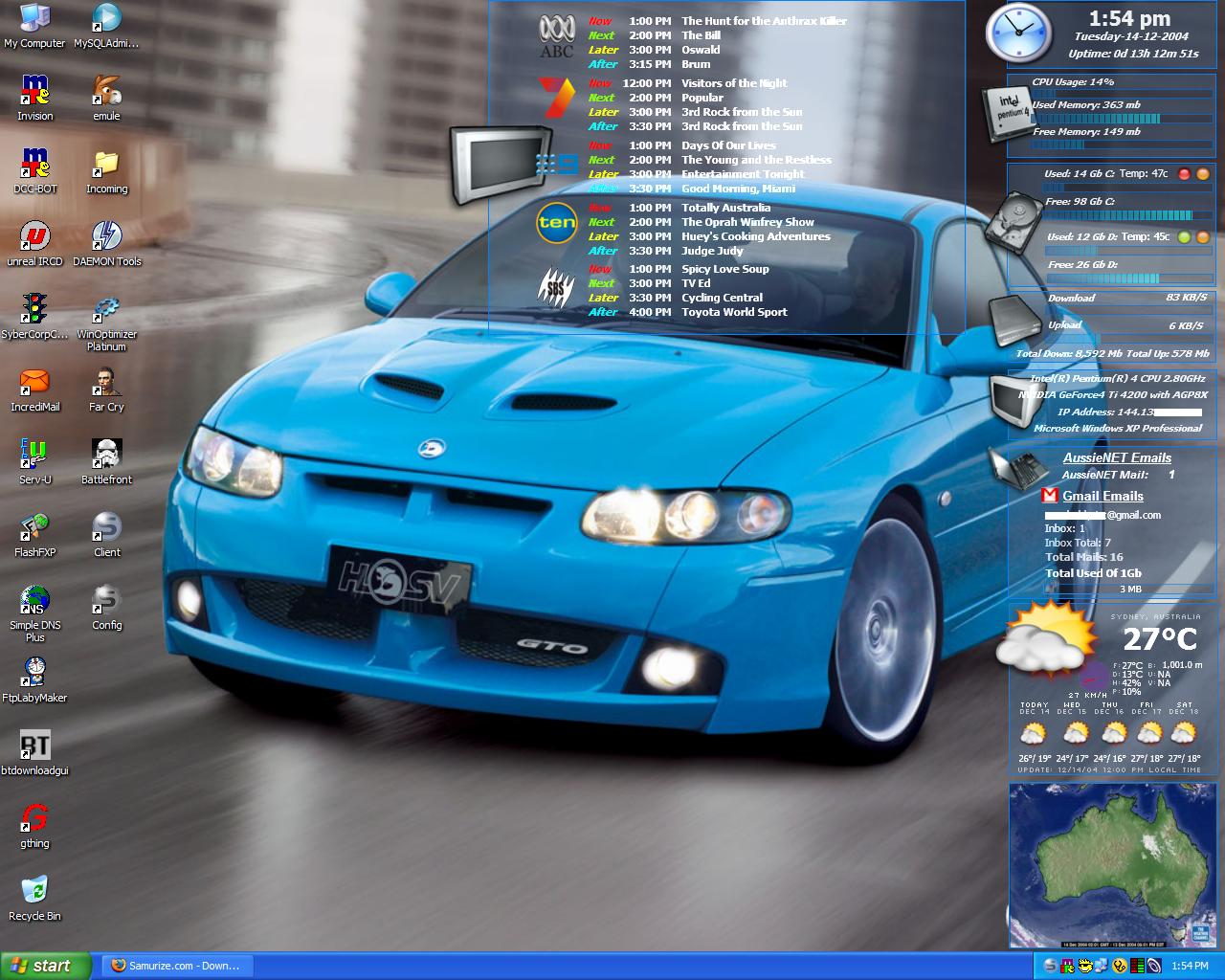Screen dimensions: 1225x980
Task: Click the 27°C Sydney temperature reading
Action: click(1160, 638)
